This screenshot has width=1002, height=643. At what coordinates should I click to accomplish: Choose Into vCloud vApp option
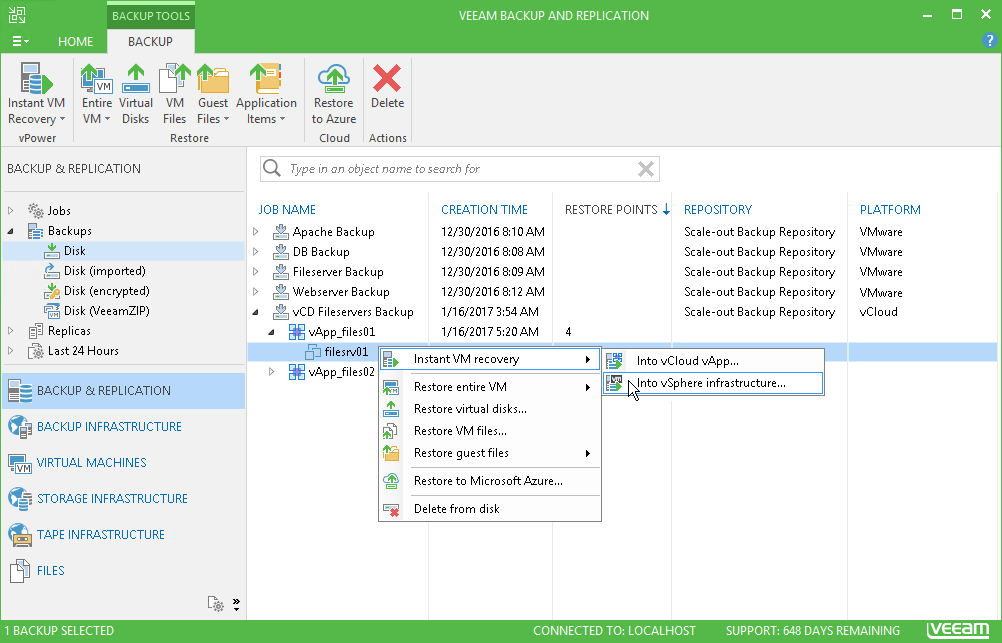[x=713, y=361]
